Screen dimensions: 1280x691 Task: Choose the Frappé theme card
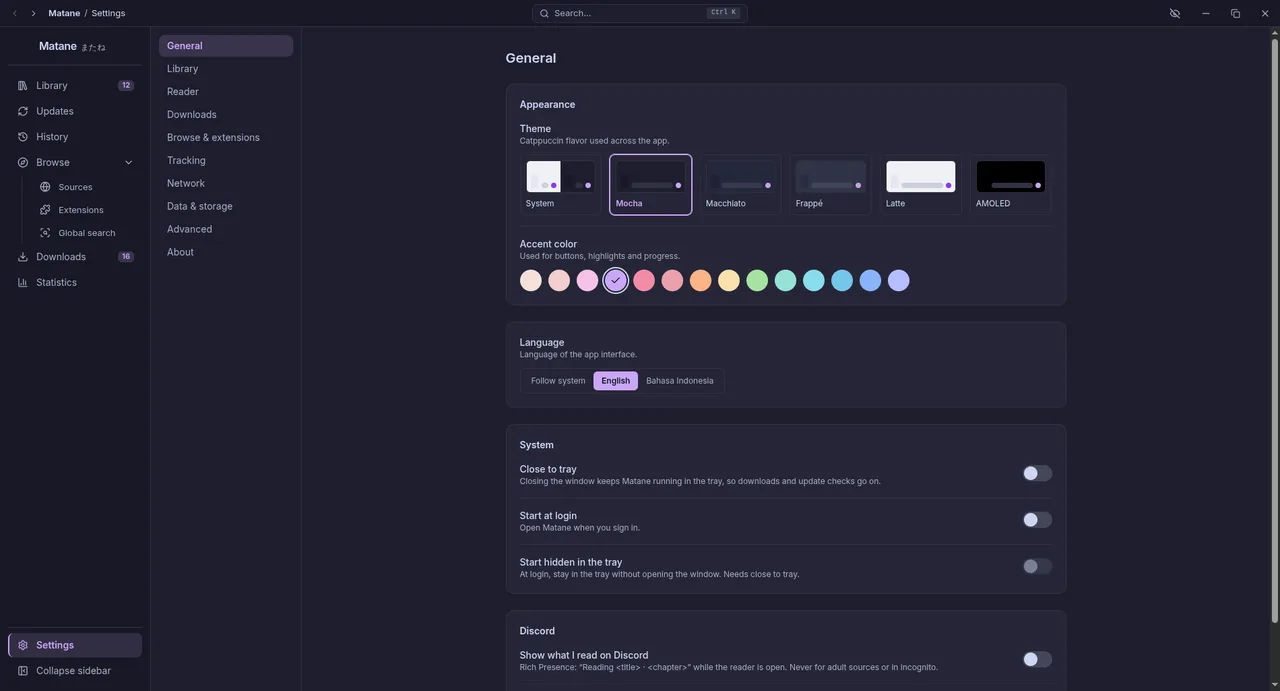(831, 185)
